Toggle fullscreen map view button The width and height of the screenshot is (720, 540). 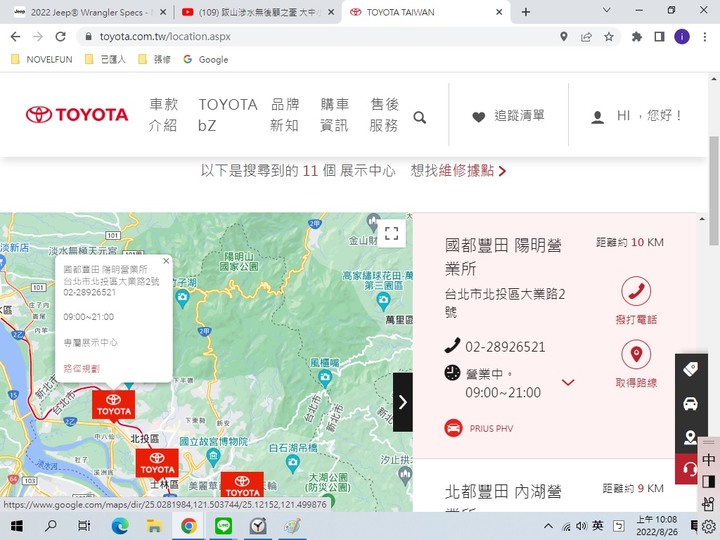pyautogui.click(x=391, y=233)
